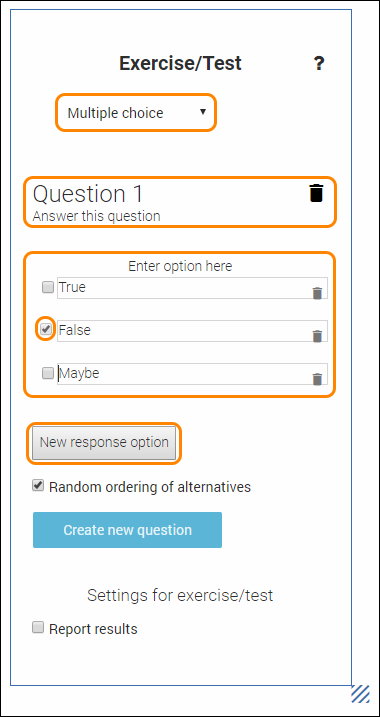The image size is (380, 717).
Task: Edit the 'Answer this question' subtitle
Action: click(x=96, y=216)
